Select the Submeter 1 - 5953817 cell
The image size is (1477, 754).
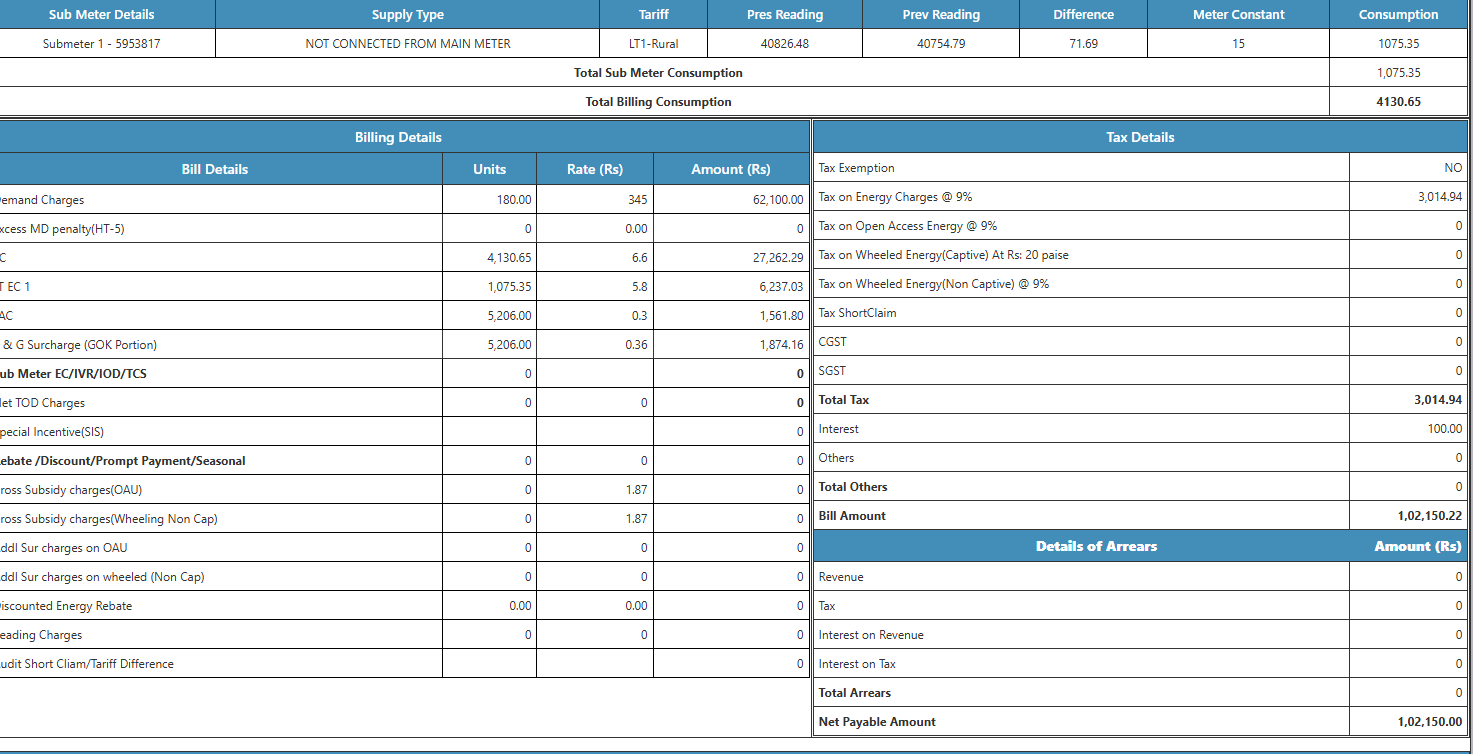click(x=102, y=43)
